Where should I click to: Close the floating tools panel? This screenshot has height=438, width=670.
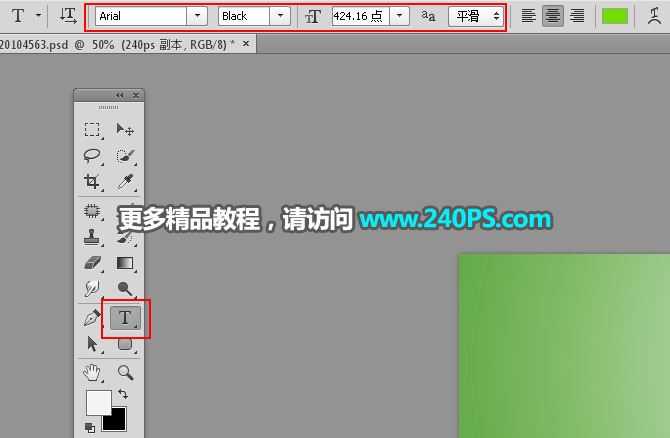click(136, 95)
